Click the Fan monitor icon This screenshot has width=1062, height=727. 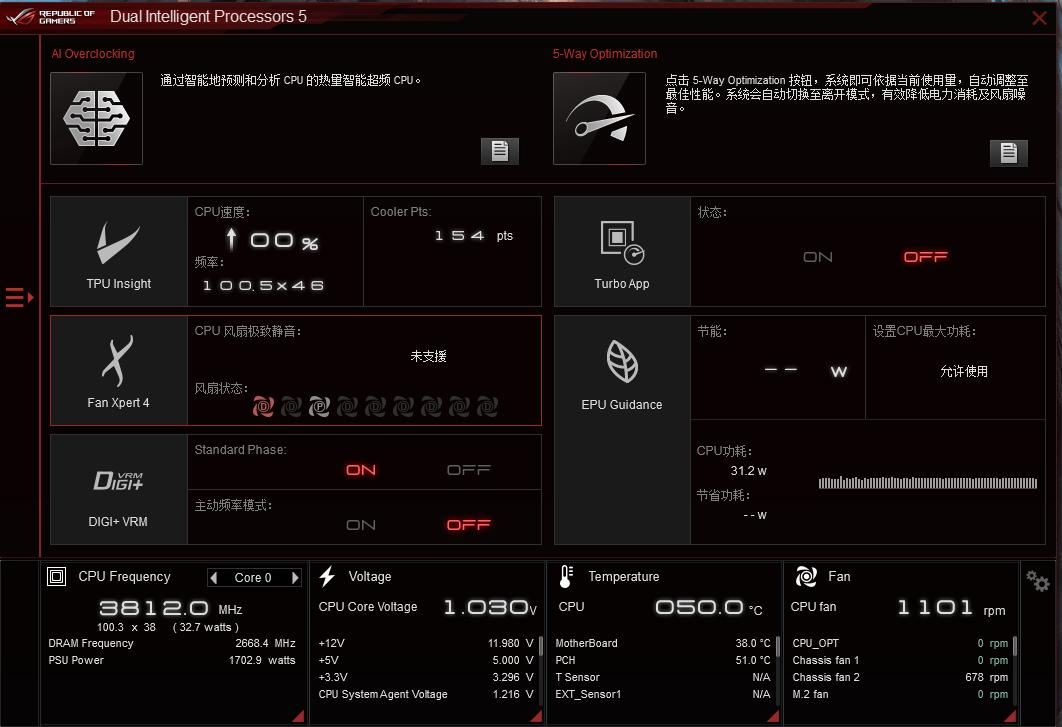point(806,577)
